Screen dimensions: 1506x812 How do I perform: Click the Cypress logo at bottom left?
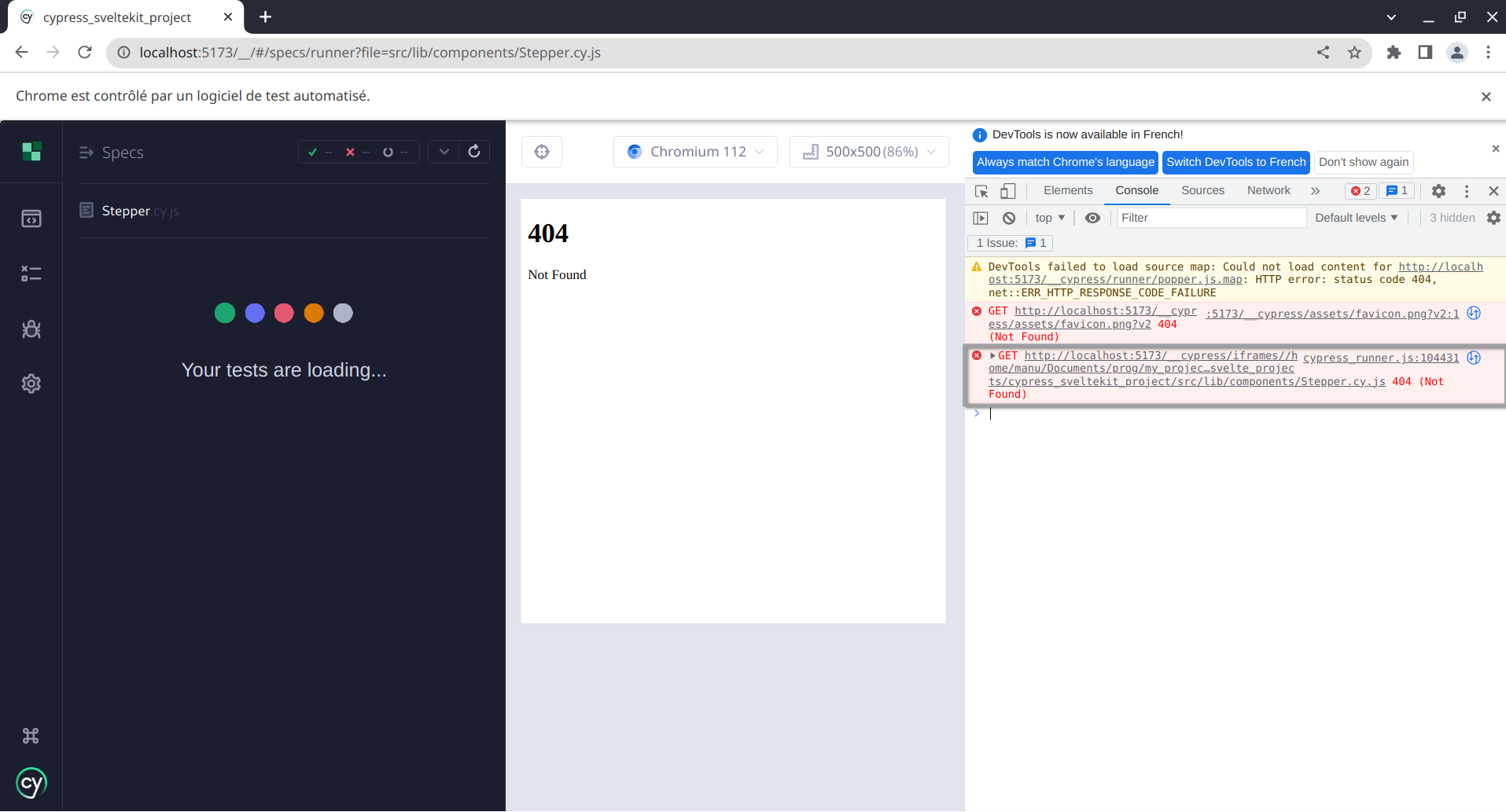[31, 783]
